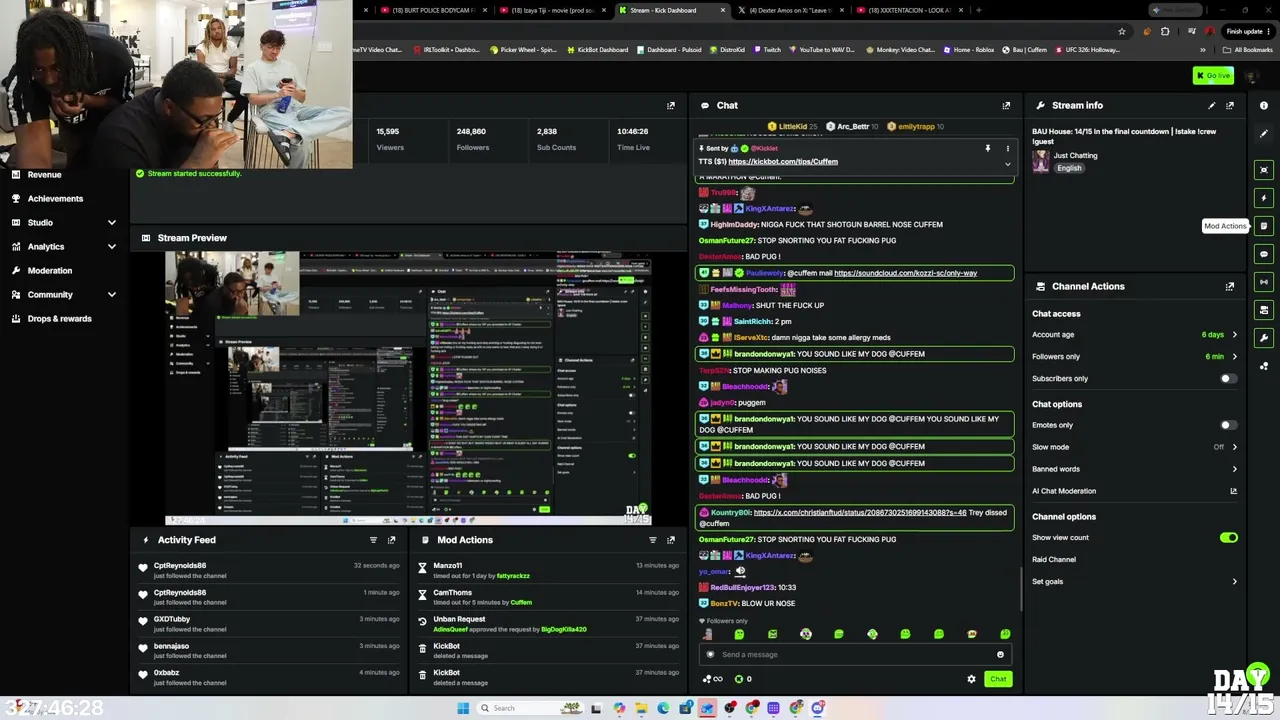Click the pencil icon in right sidebar

[1264, 134]
